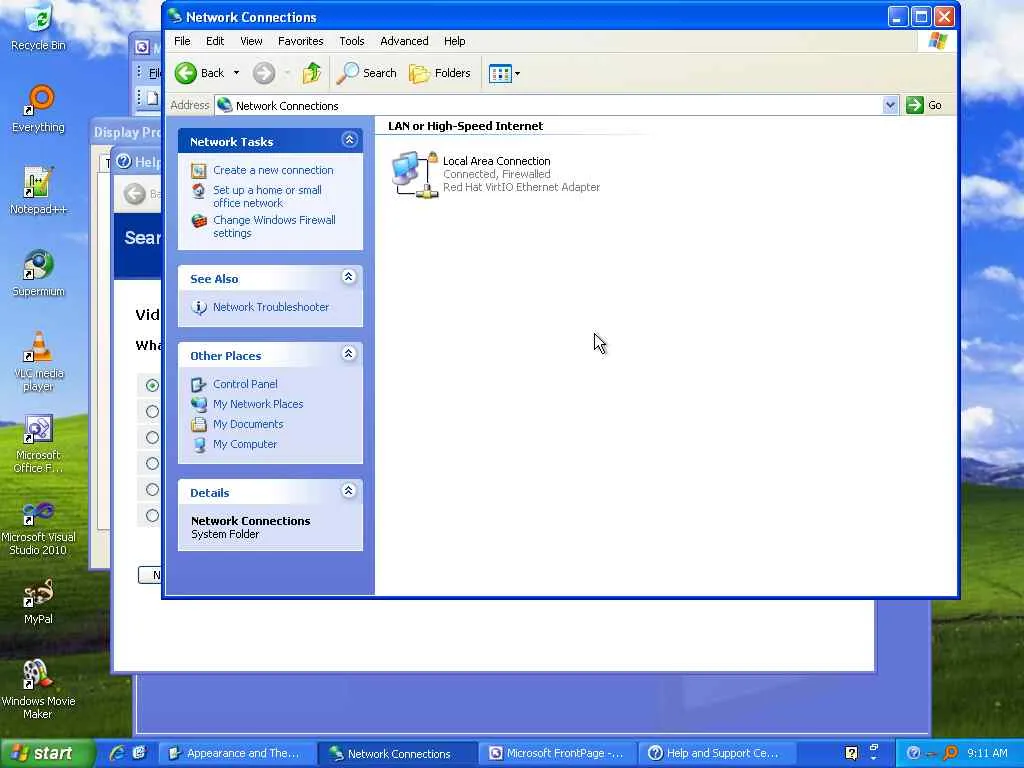Open the Tools menu

[x=351, y=41]
